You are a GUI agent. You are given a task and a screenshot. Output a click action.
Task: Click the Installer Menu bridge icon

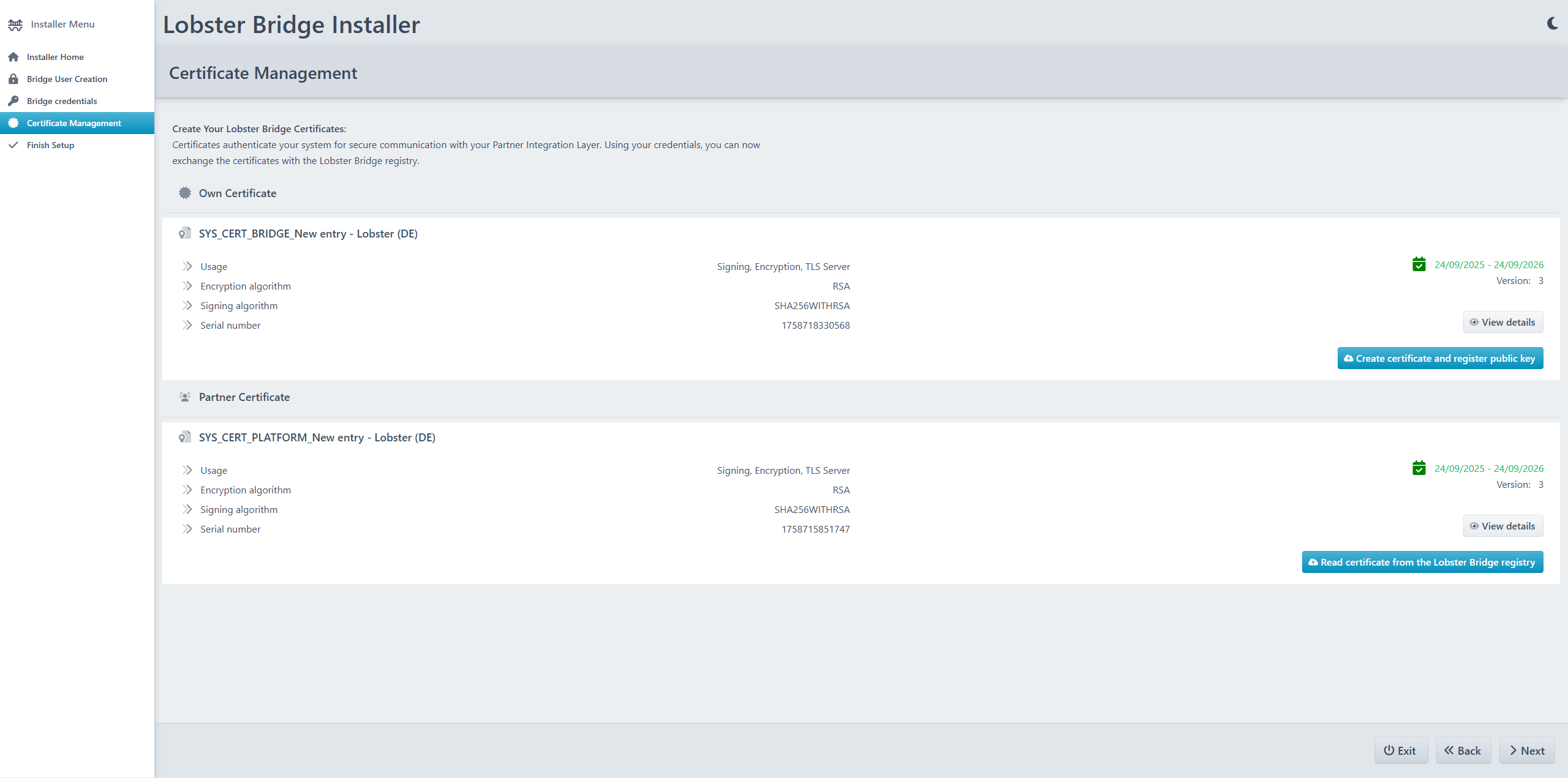tap(15, 24)
